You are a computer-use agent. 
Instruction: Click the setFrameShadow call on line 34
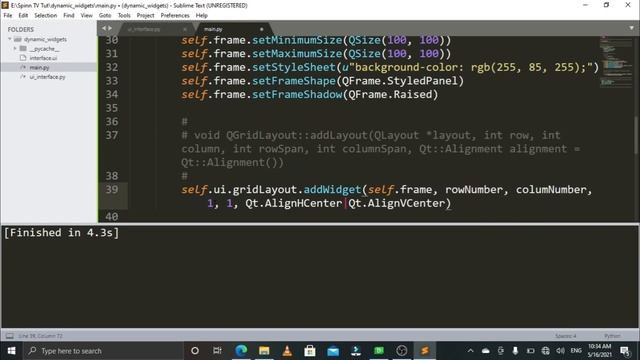coord(297,94)
